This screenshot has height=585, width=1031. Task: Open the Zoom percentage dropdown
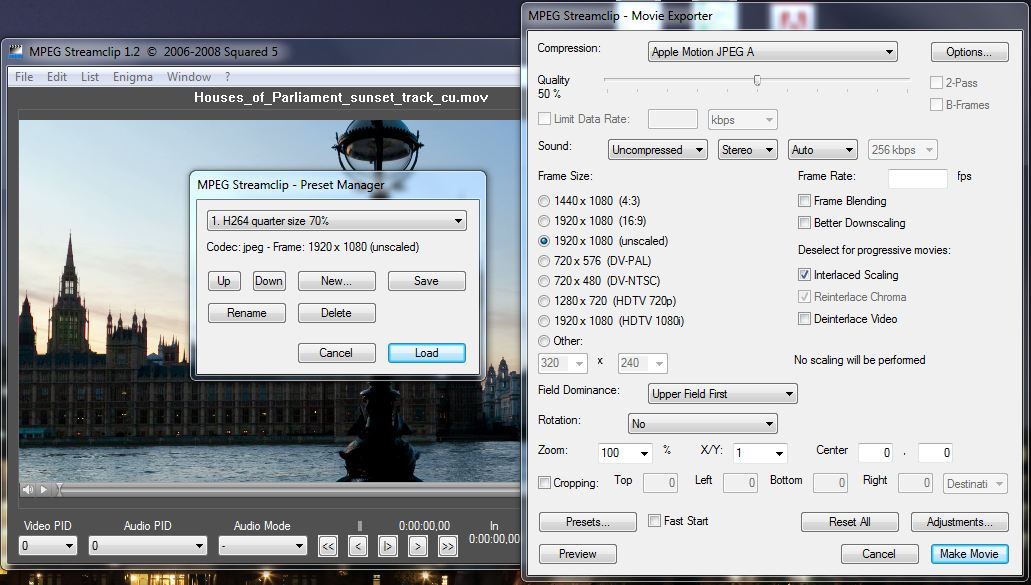(x=625, y=453)
